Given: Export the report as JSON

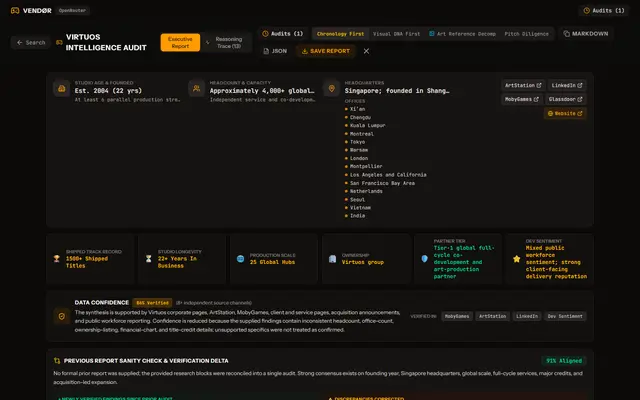Looking at the screenshot, I should pyautogui.click(x=275, y=51).
